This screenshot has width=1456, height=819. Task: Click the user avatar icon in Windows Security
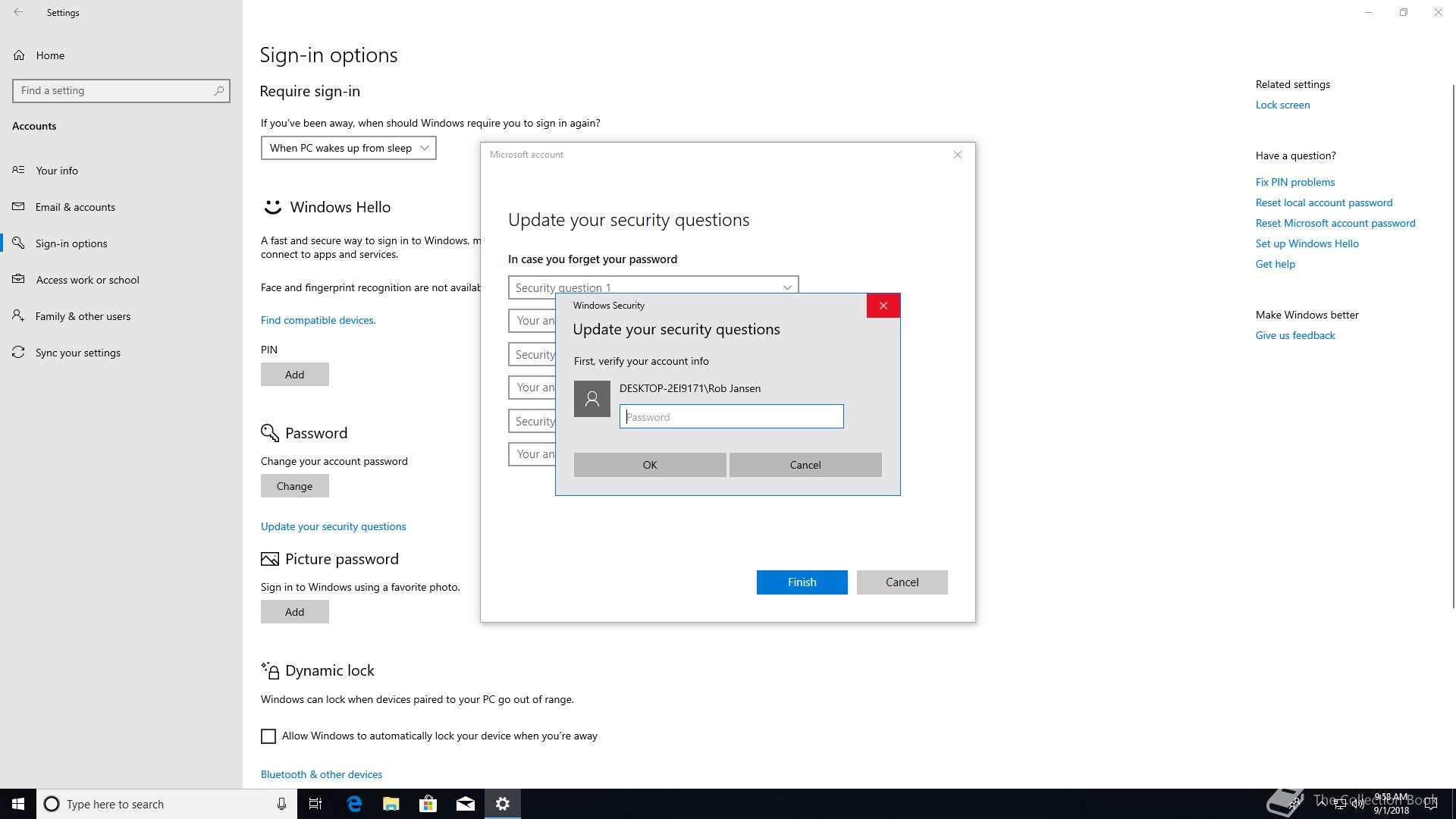[x=592, y=399]
